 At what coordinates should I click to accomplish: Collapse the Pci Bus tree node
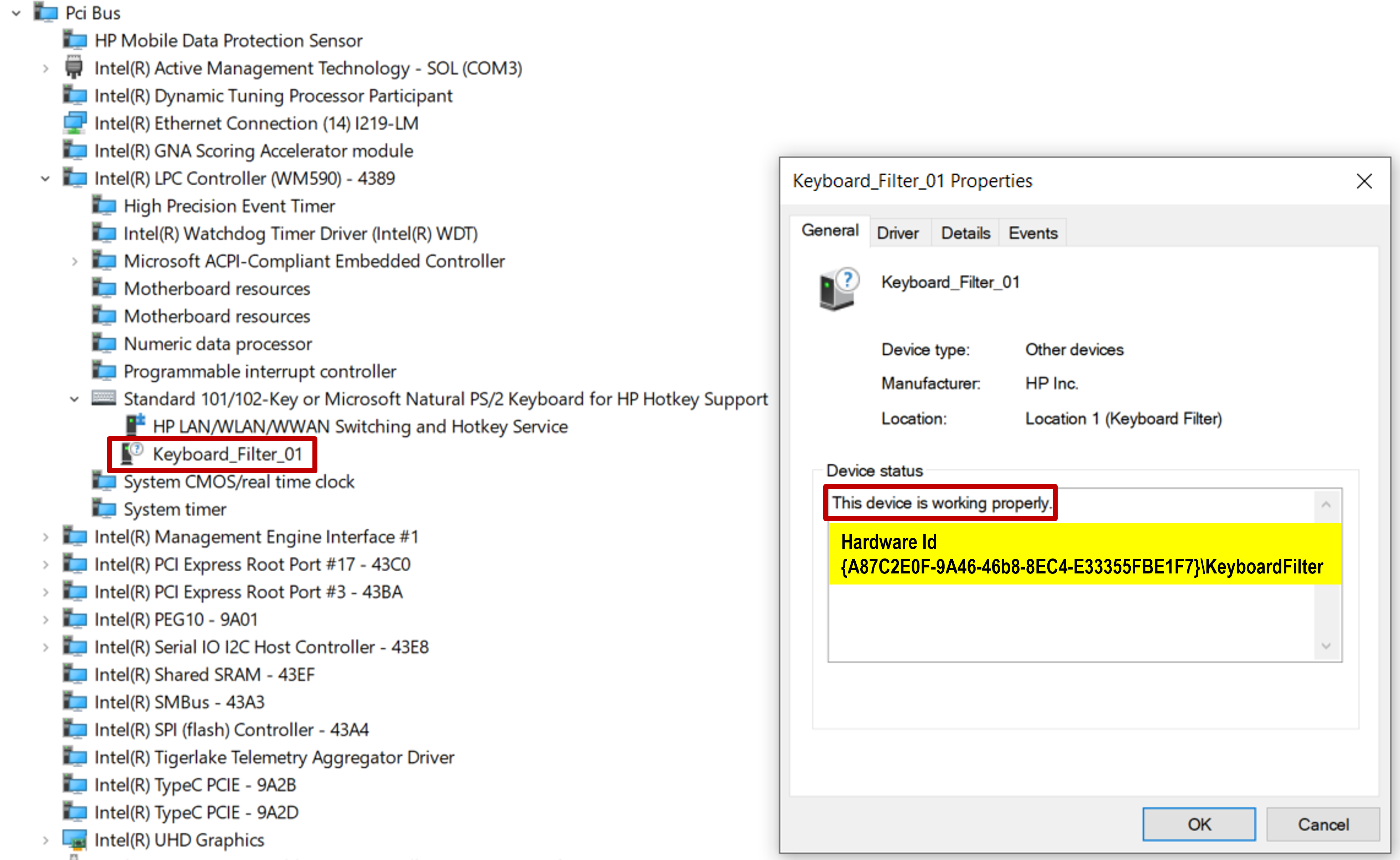click(x=16, y=12)
